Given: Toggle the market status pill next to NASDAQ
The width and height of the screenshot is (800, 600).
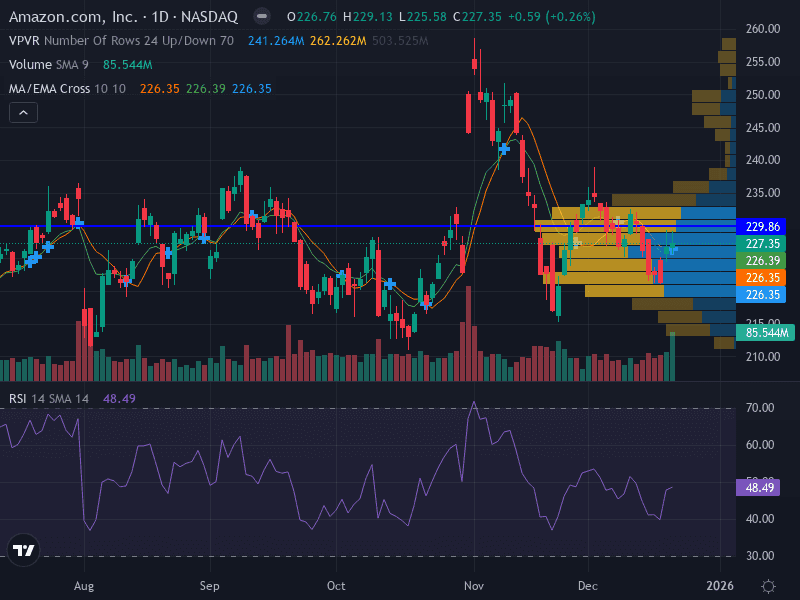Looking at the screenshot, I should coord(262,17).
